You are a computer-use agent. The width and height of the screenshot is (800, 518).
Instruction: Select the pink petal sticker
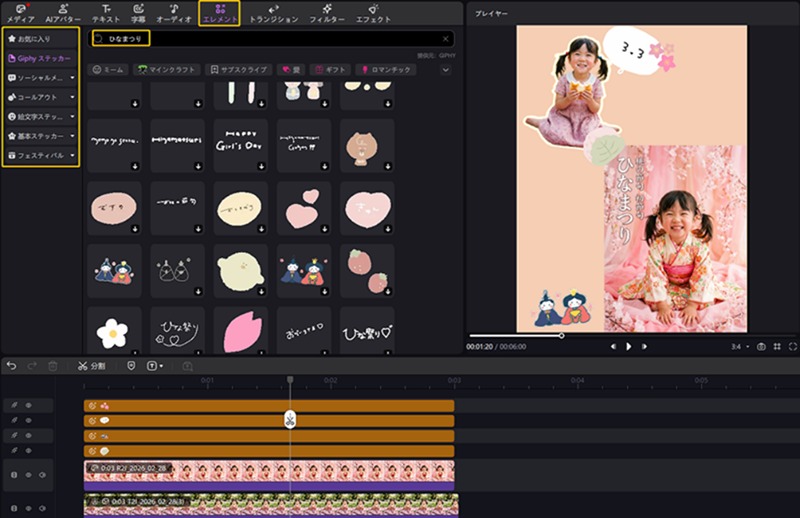[x=240, y=331]
